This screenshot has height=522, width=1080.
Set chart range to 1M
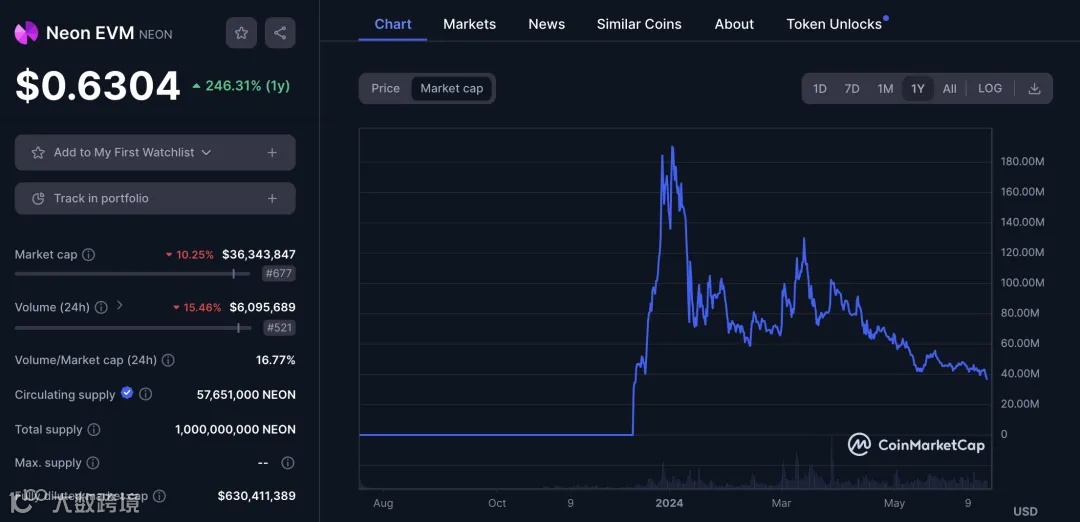point(885,88)
